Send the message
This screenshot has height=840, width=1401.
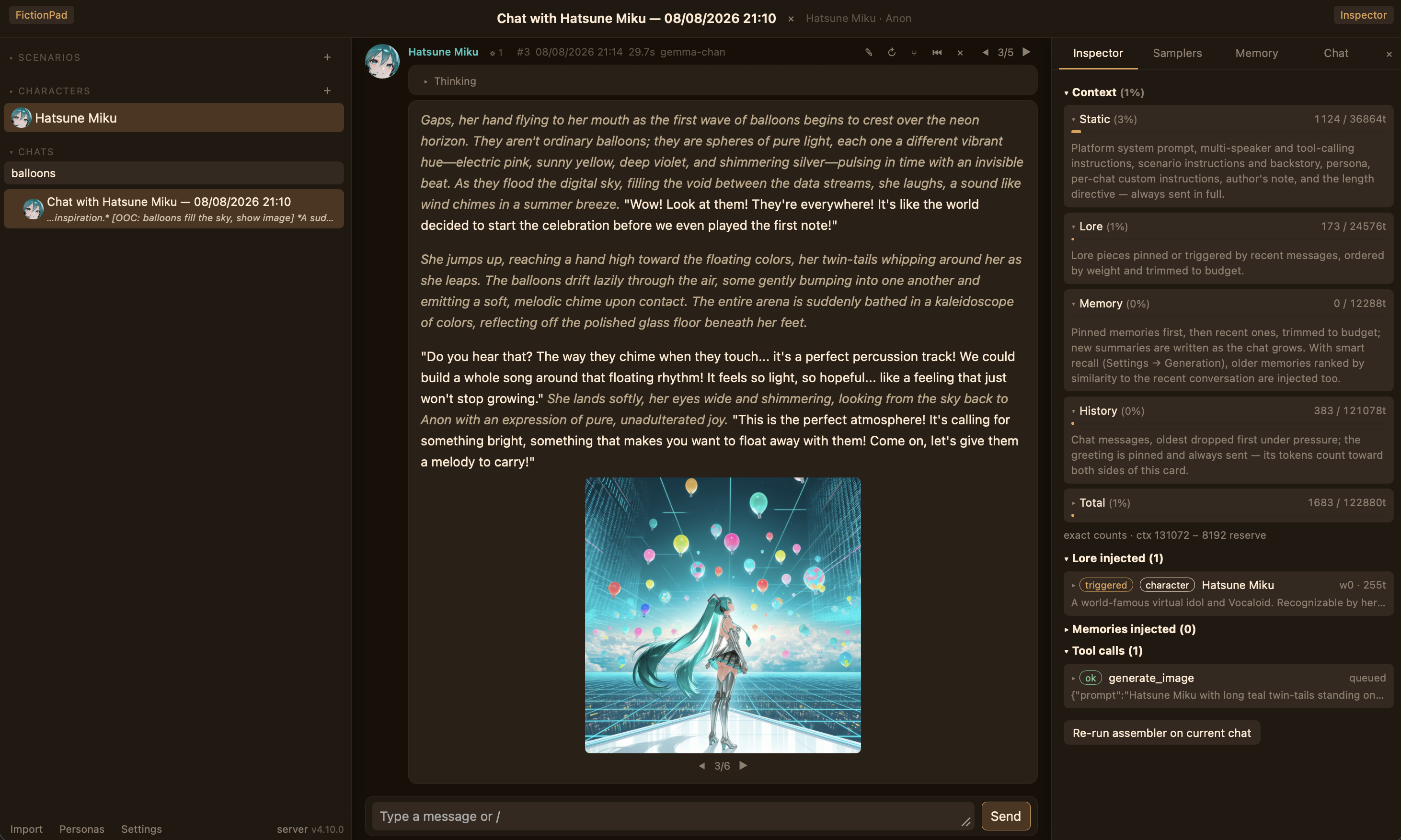tap(1005, 816)
